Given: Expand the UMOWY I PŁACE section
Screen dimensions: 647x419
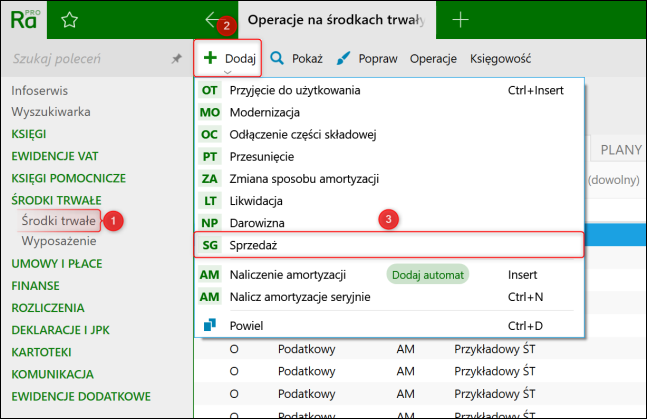Looking at the screenshot, I should [57, 264].
